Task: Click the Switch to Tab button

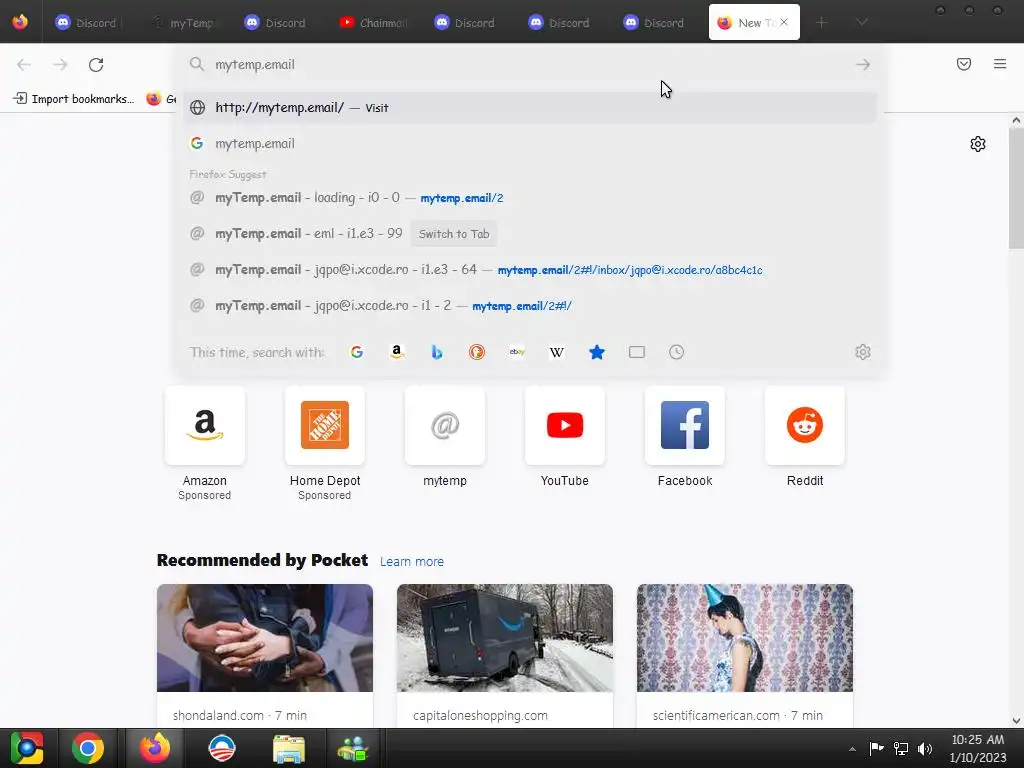Action: coord(454,234)
